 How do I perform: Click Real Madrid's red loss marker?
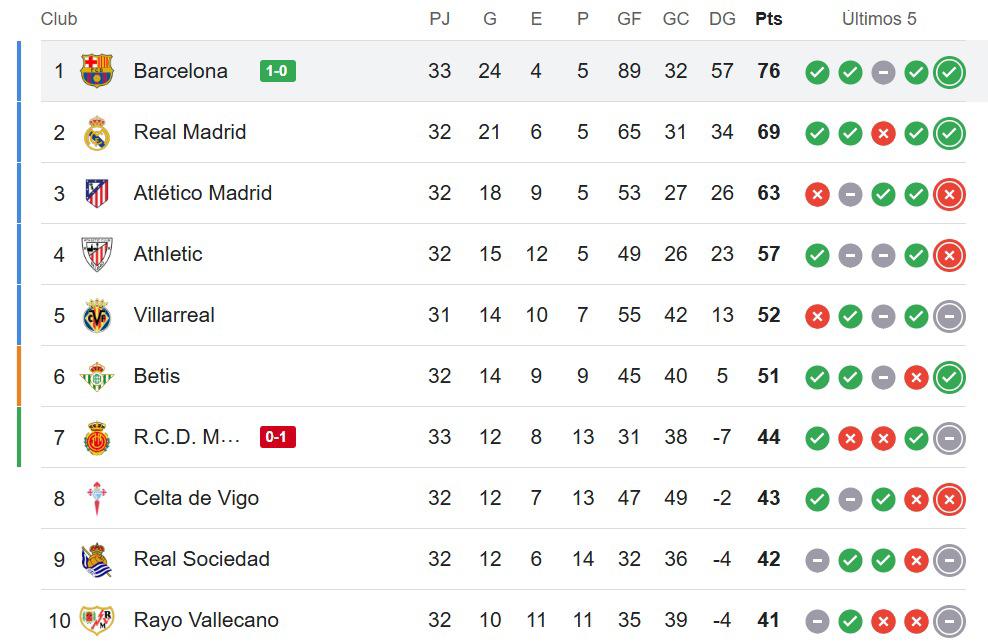click(x=882, y=133)
